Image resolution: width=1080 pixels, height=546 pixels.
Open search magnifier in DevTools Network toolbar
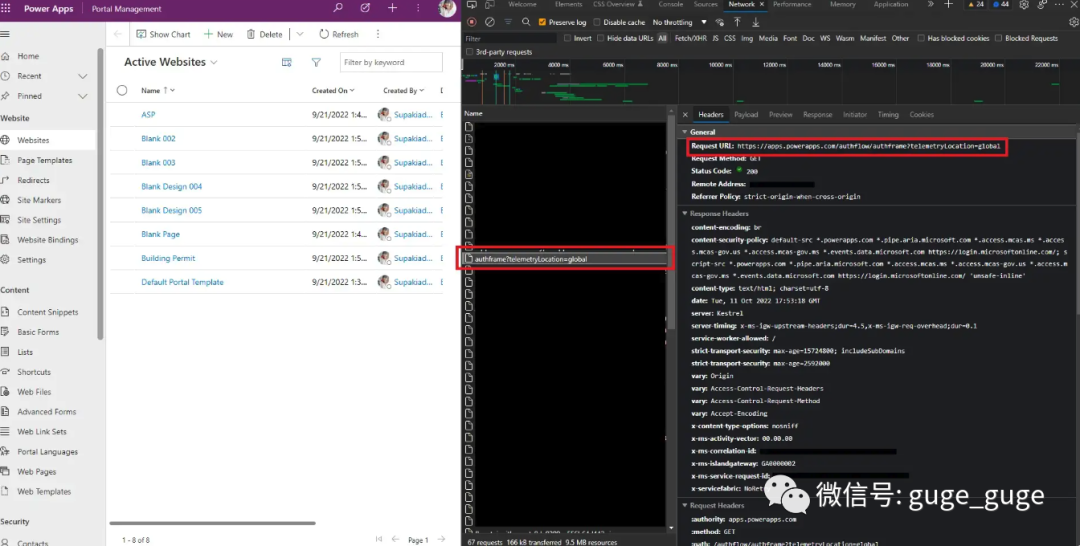click(x=526, y=22)
